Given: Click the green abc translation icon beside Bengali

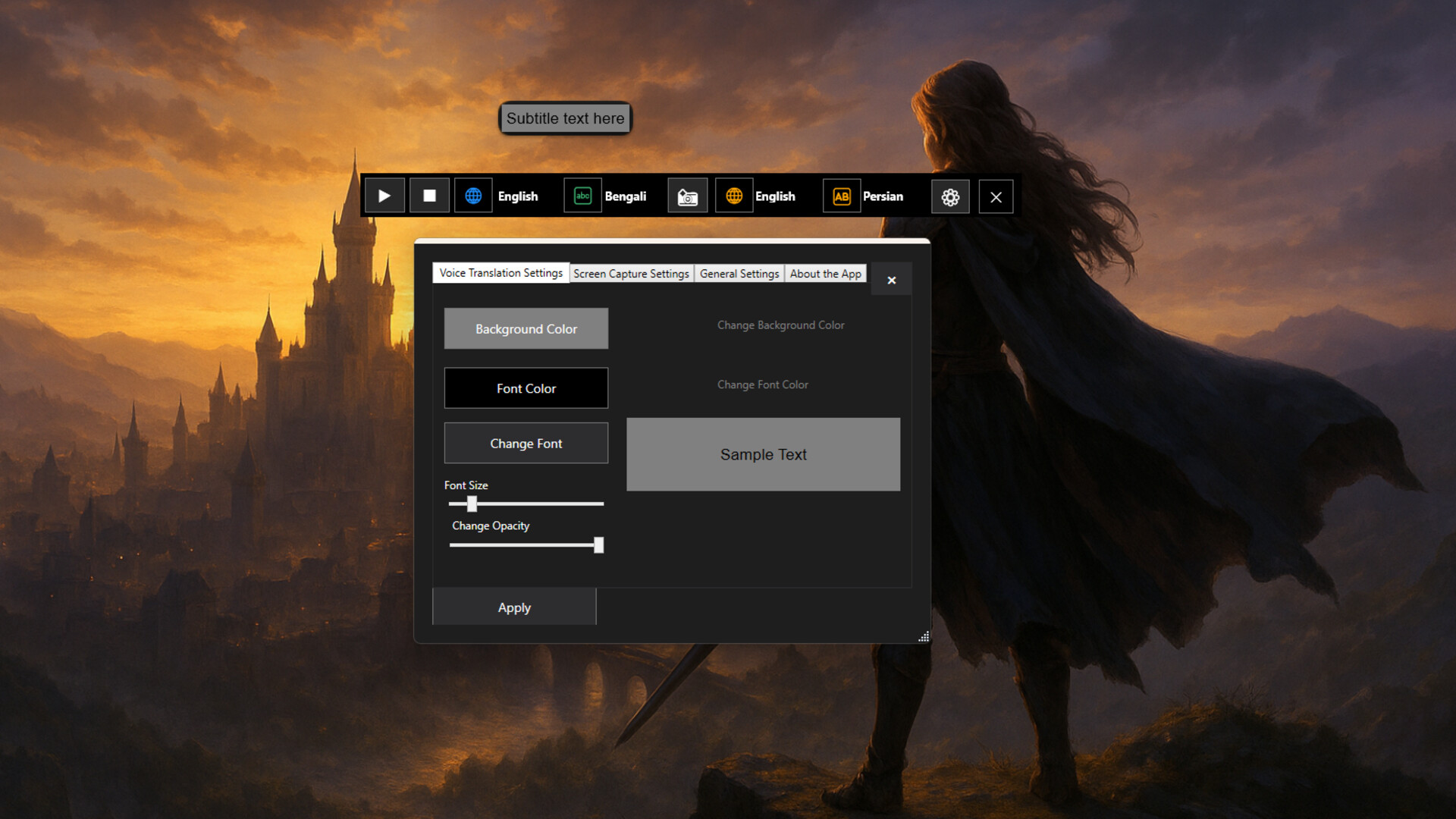Looking at the screenshot, I should [x=582, y=195].
